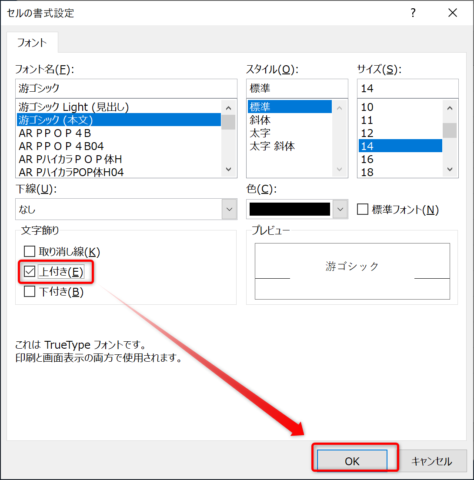This screenshot has height=480, width=474.
Task: Click font list scroll down arrow
Action: point(228,169)
